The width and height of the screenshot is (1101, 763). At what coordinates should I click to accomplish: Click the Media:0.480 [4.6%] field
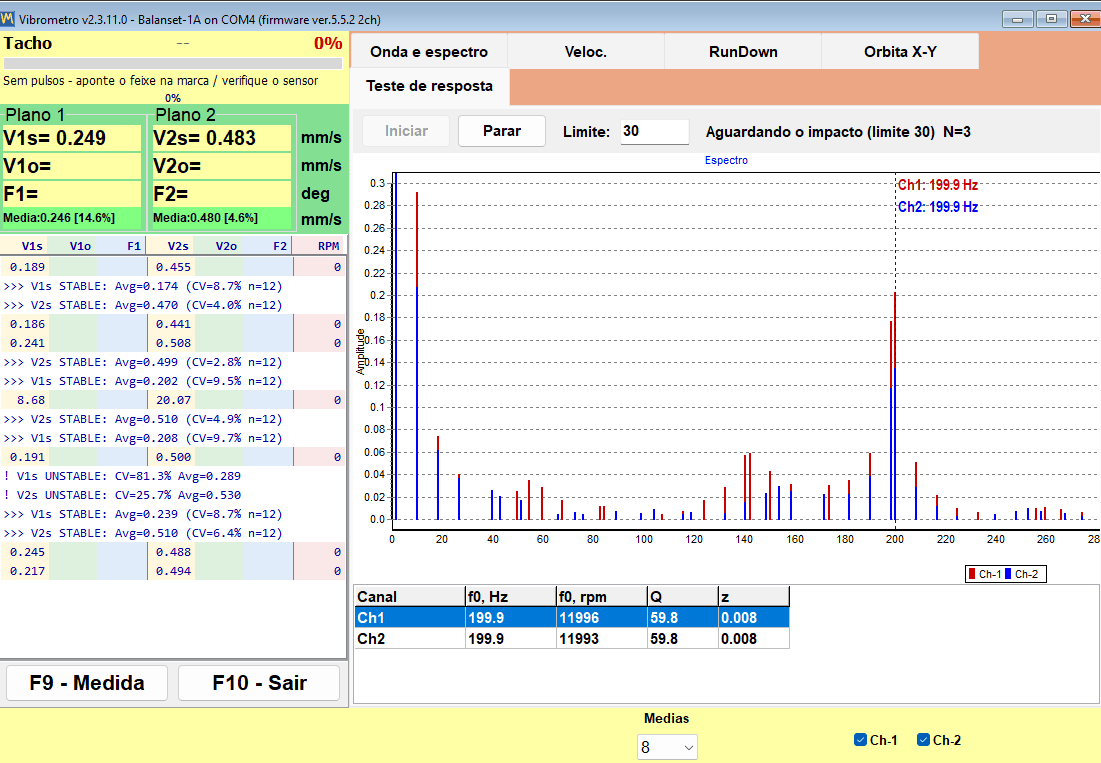pos(221,218)
